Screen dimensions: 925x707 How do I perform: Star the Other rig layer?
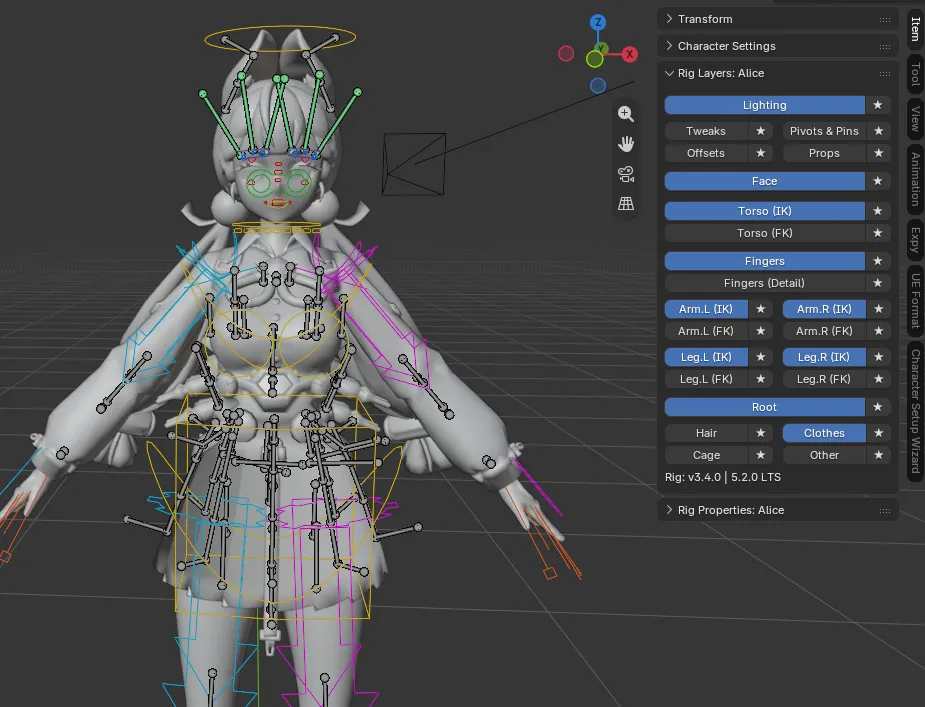[x=878, y=455]
